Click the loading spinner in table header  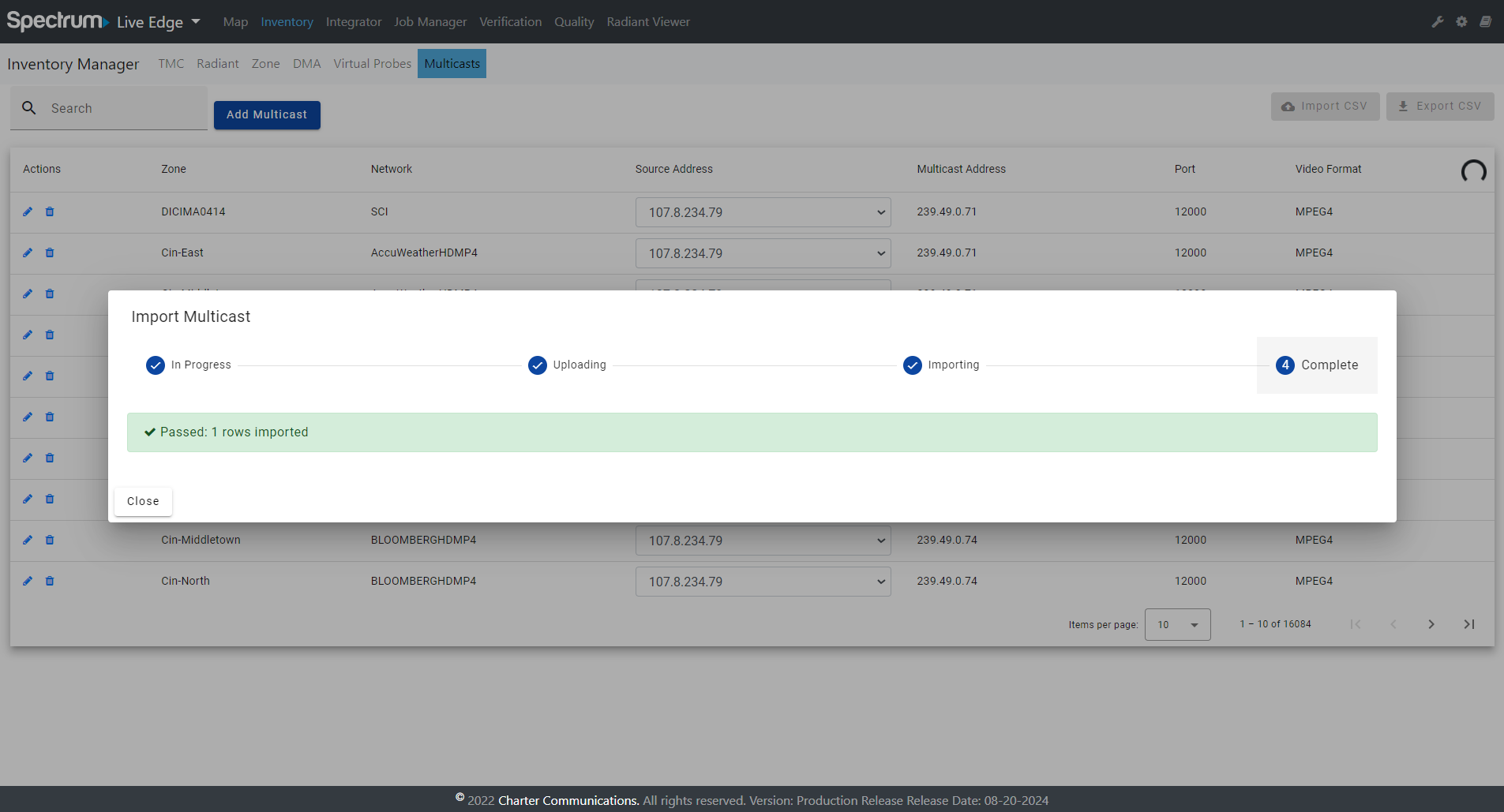click(1473, 170)
